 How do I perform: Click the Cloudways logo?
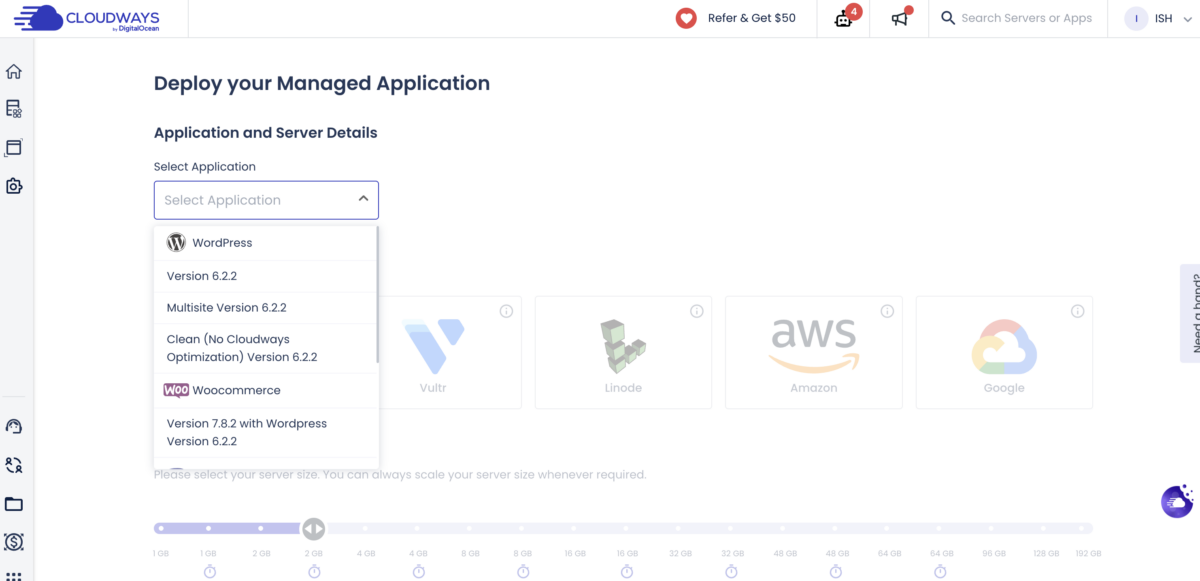point(87,18)
